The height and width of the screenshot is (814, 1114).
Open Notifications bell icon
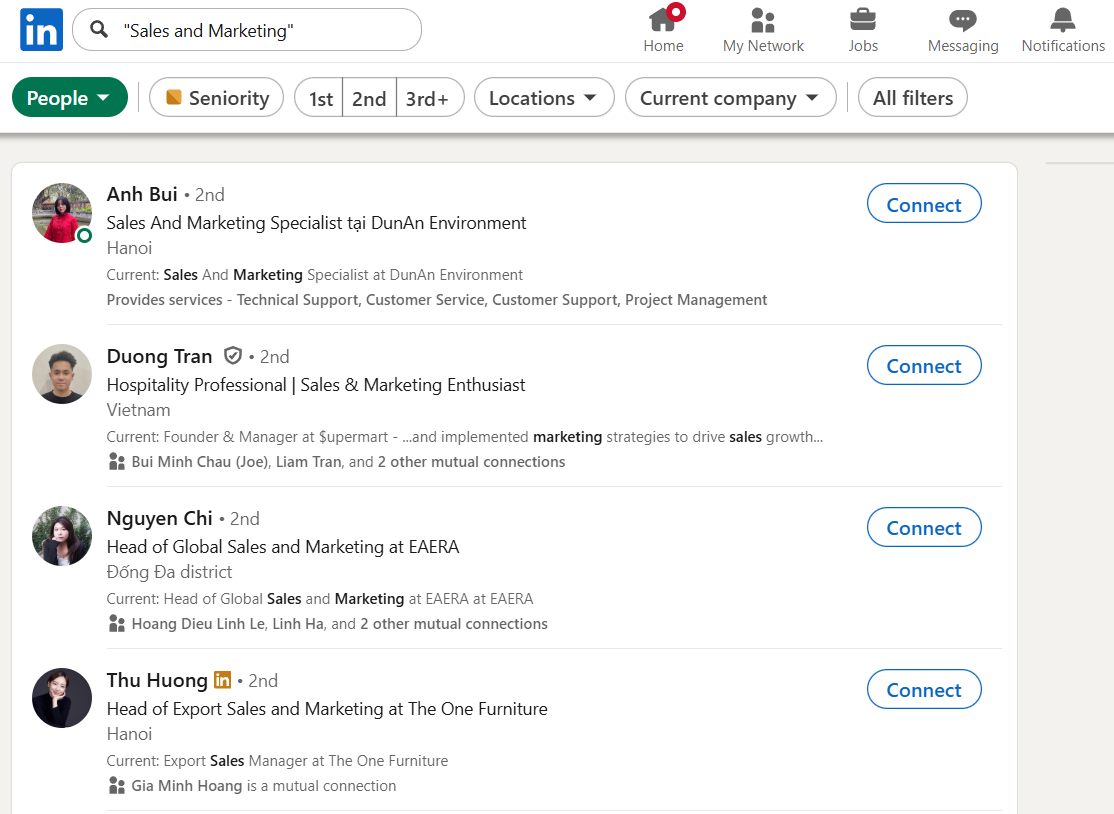[1063, 20]
